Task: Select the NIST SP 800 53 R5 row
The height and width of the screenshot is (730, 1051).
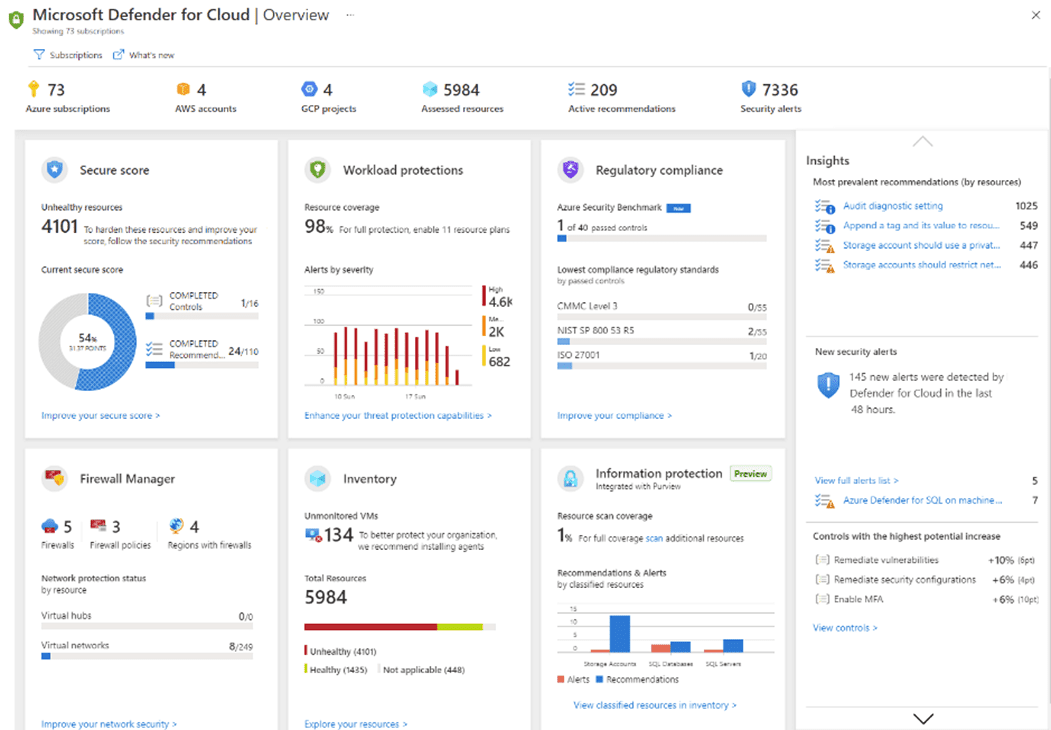Action: 662,334
